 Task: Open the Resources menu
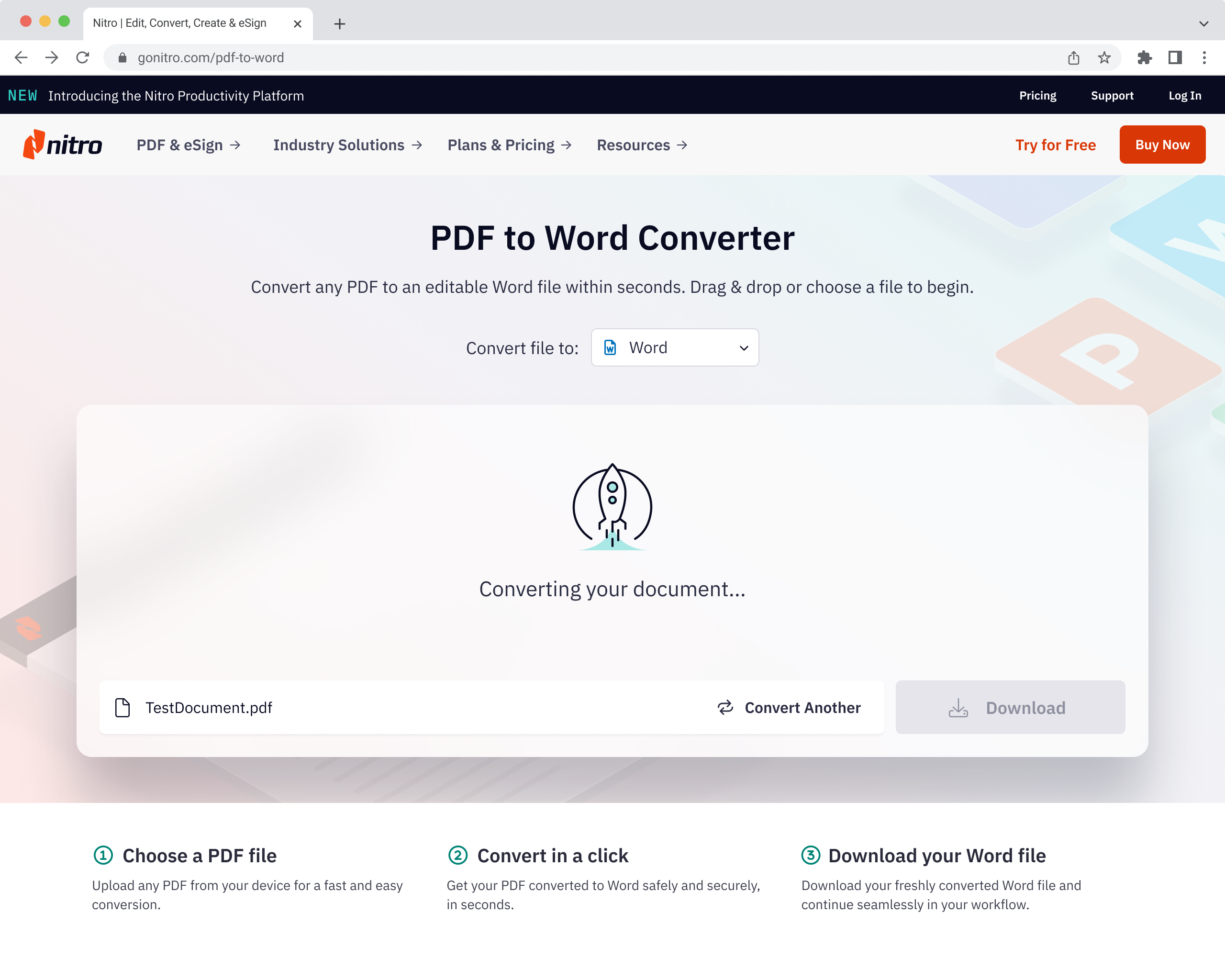642,145
